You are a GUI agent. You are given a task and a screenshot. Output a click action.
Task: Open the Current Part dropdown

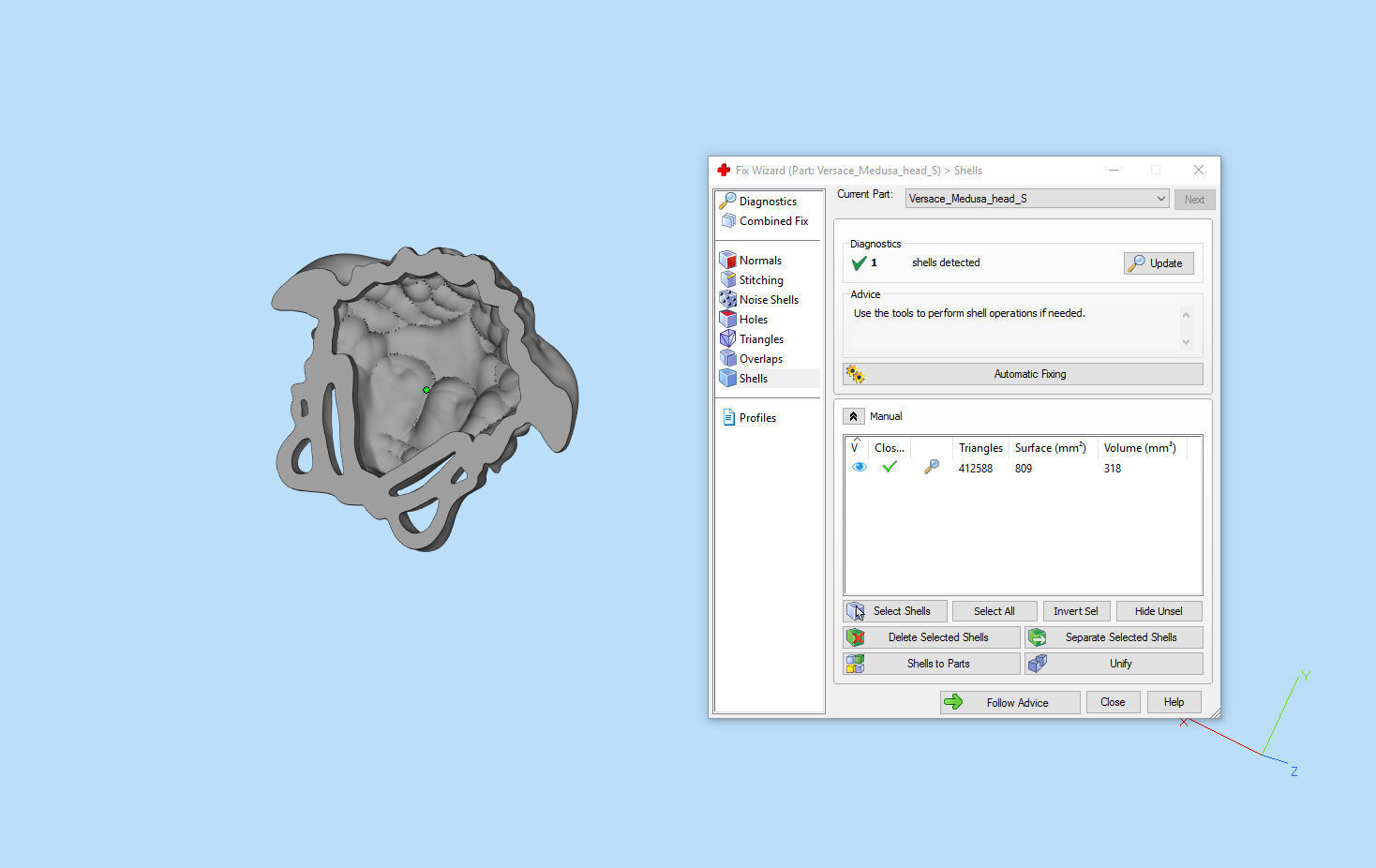[x=1037, y=199]
